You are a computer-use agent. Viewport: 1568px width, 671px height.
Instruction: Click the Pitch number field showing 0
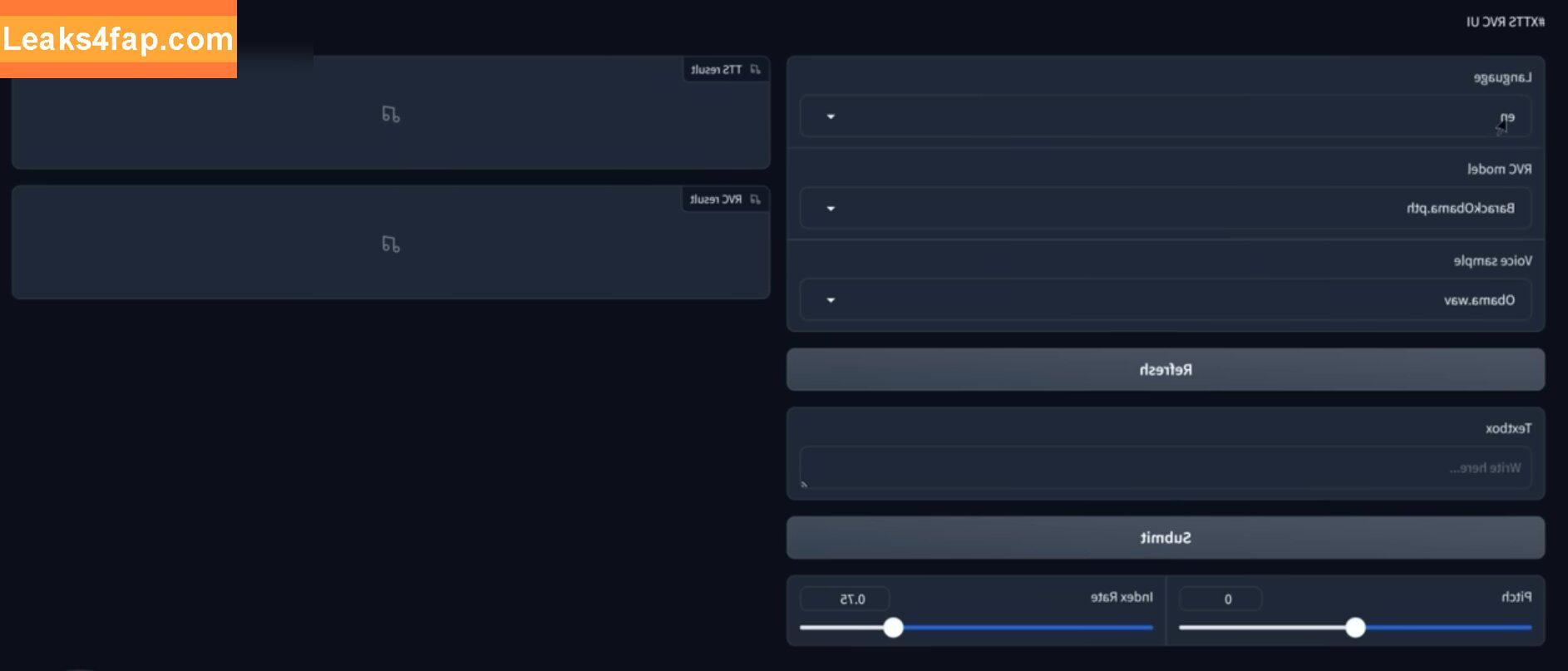tap(1220, 599)
